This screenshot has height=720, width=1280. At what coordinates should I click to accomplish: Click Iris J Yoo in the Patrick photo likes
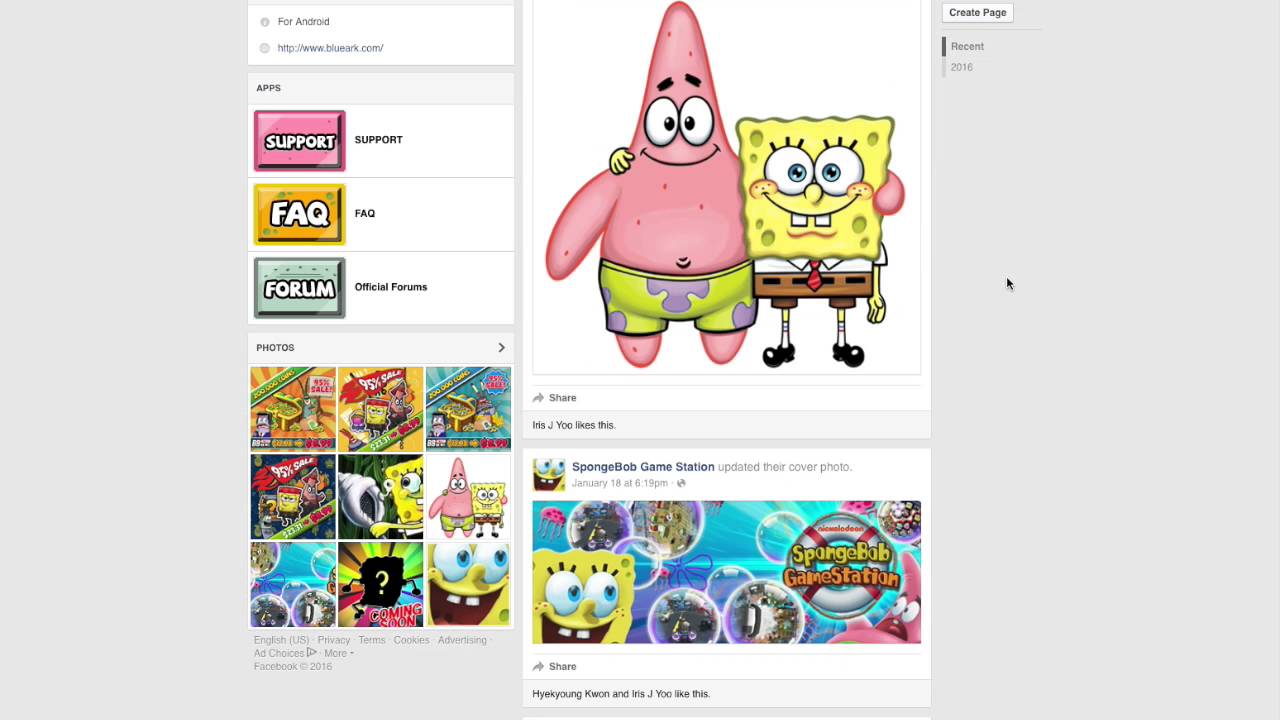click(x=552, y=425)
